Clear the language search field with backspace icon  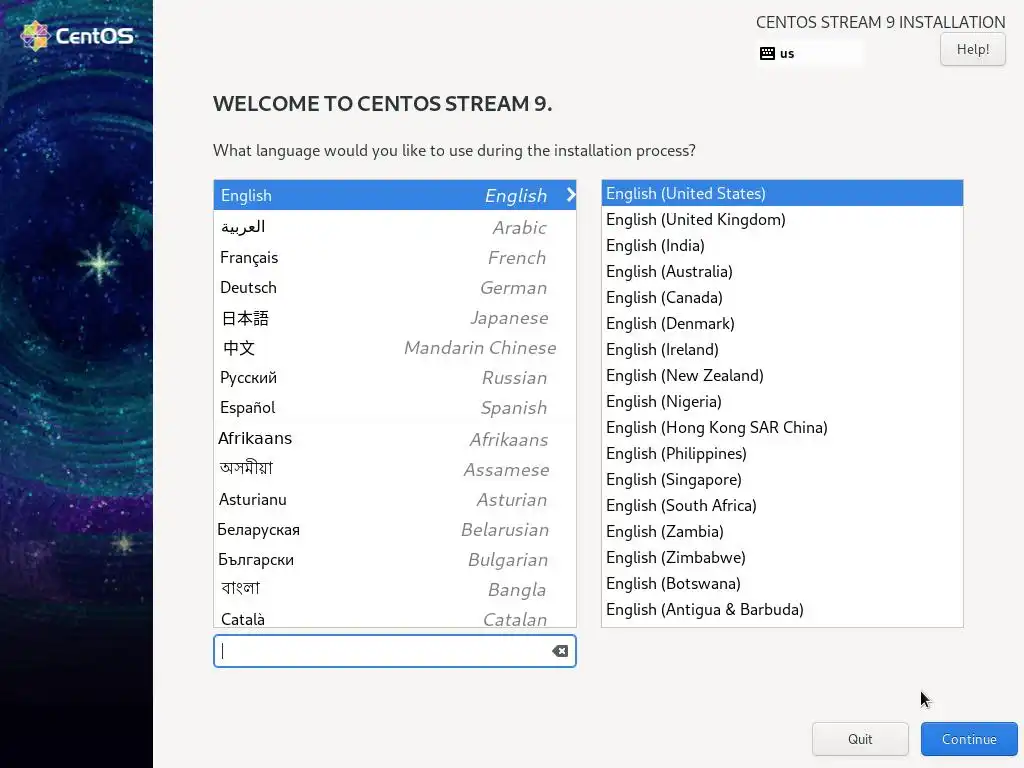coord(560,651)
